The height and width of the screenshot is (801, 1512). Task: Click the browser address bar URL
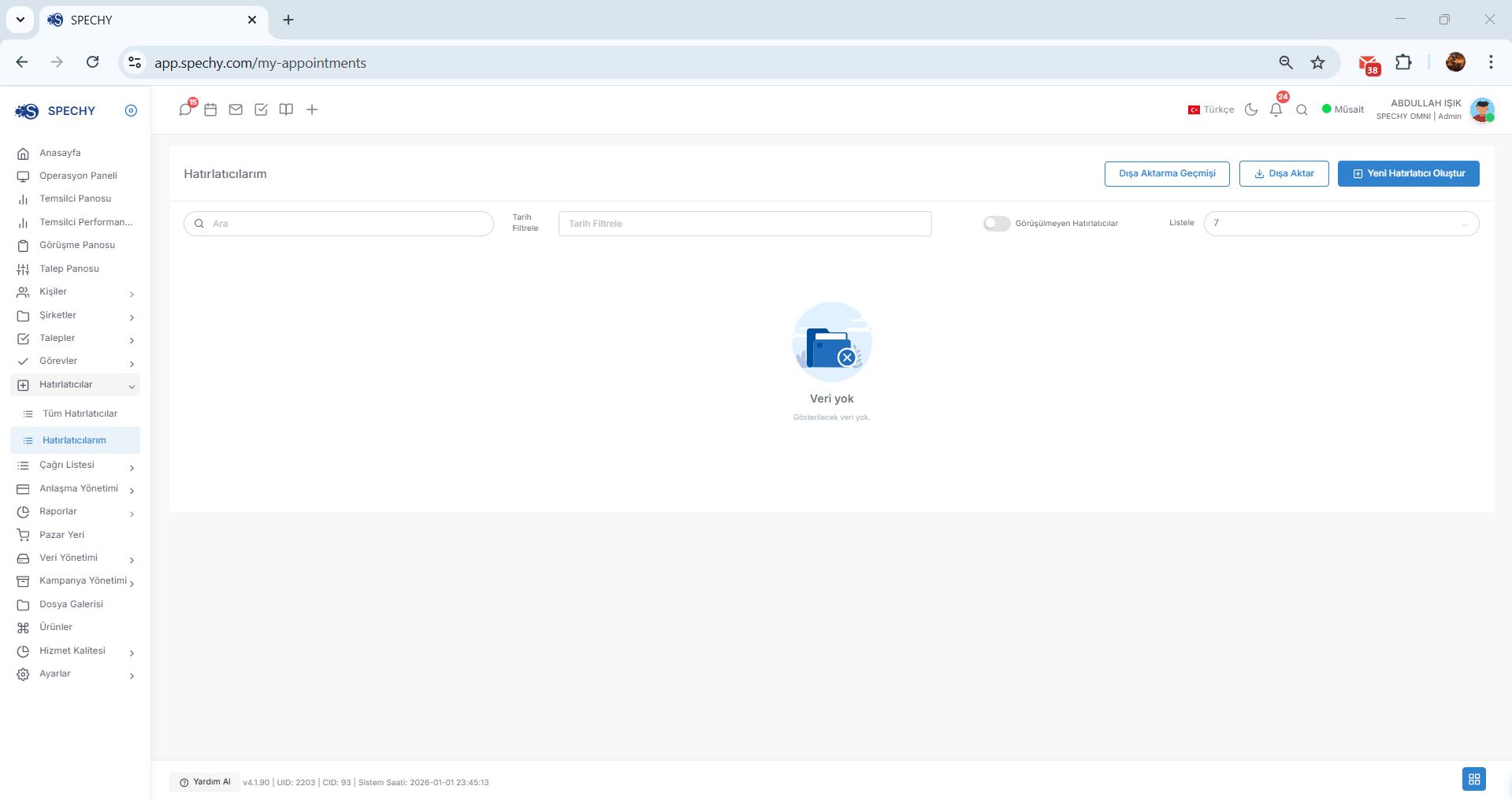click(260, 63)
